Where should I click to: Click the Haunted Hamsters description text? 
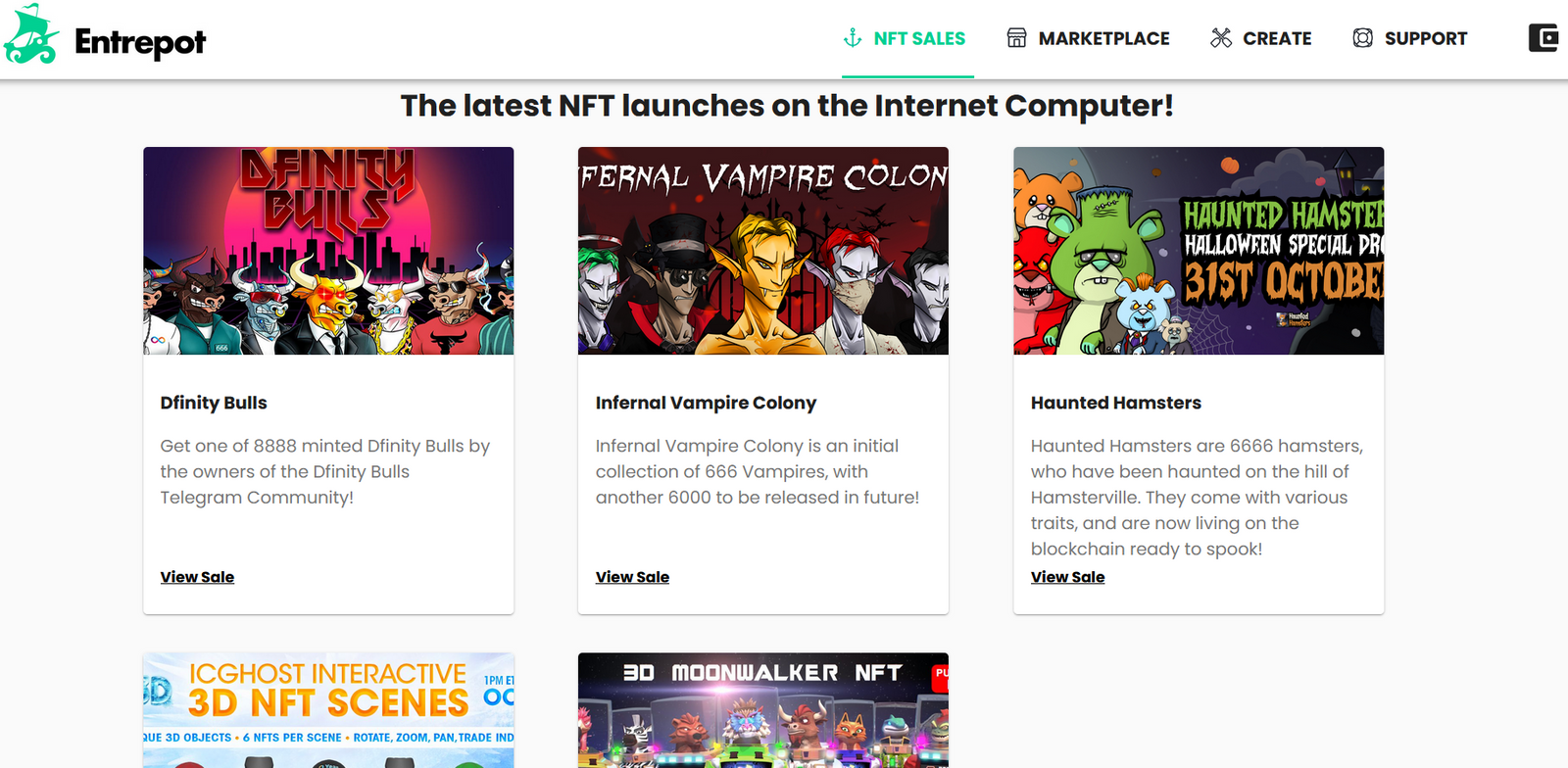tap(1197, 497)
